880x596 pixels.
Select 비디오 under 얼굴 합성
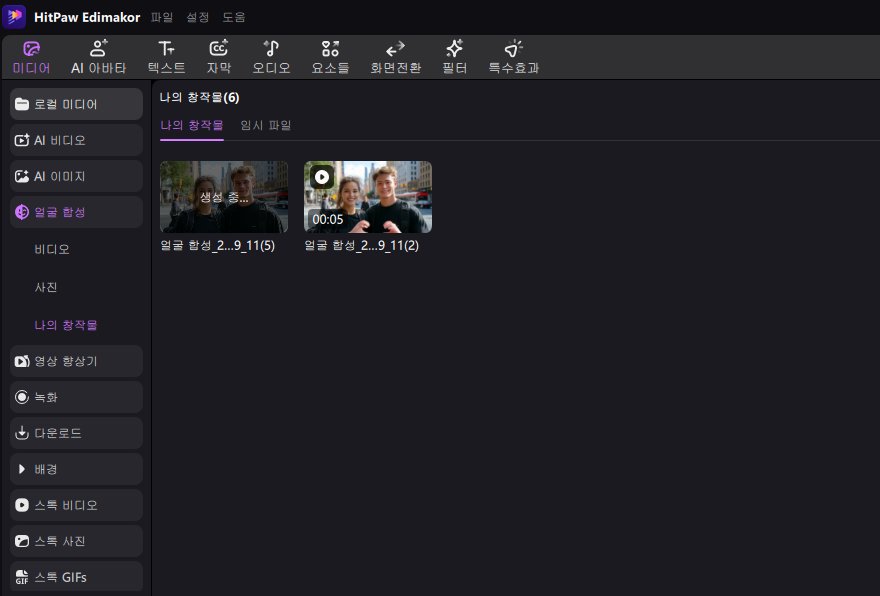click(x=52, y=249)
